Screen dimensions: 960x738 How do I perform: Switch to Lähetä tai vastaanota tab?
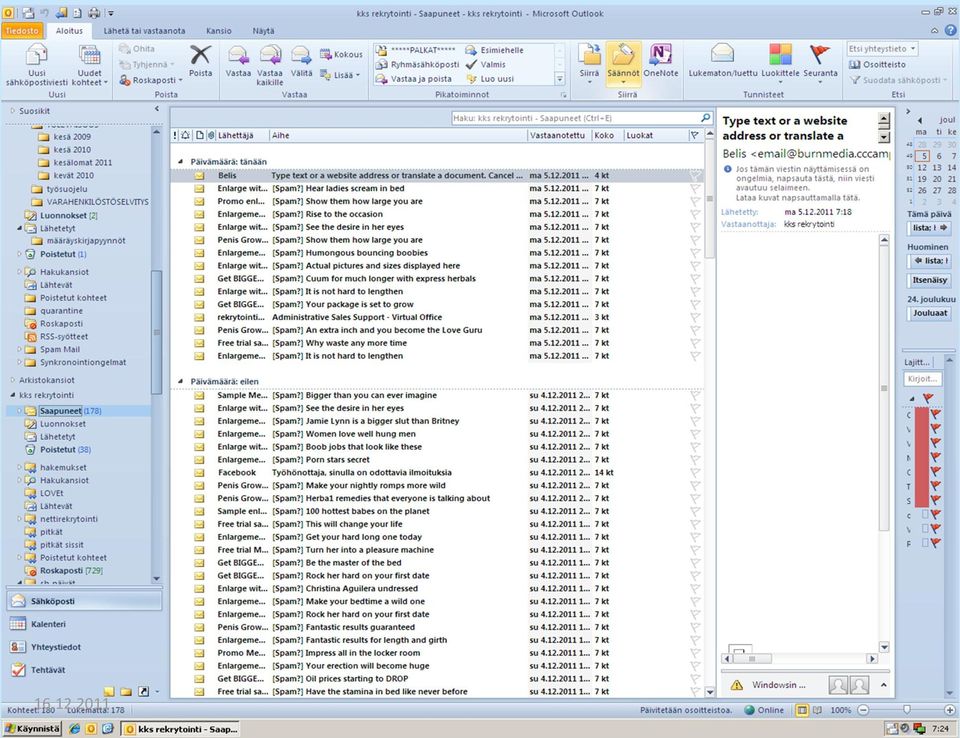click(144, 31)
